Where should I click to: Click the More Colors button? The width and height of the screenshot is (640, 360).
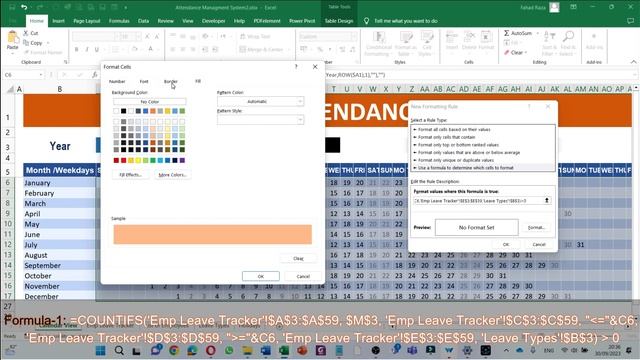(172, 175)
